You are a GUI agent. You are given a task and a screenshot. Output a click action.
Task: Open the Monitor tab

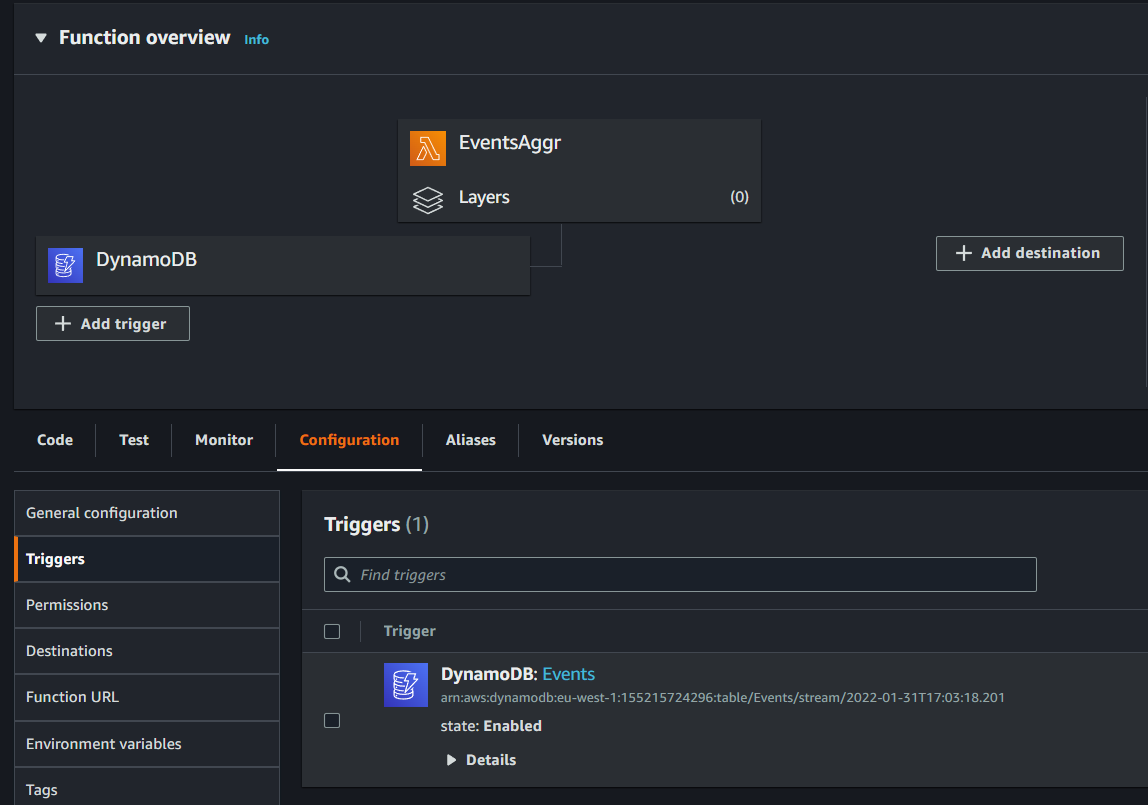[x=223, y=440]
